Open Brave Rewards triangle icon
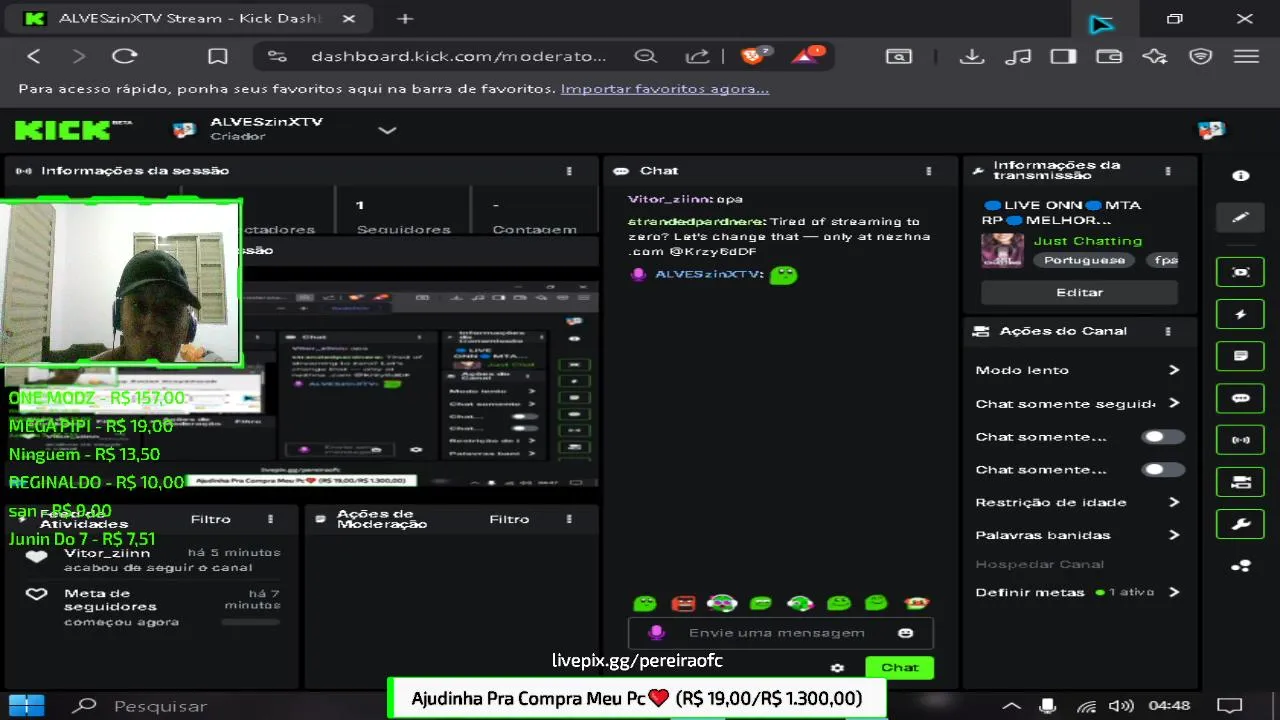 pos(806,56)
